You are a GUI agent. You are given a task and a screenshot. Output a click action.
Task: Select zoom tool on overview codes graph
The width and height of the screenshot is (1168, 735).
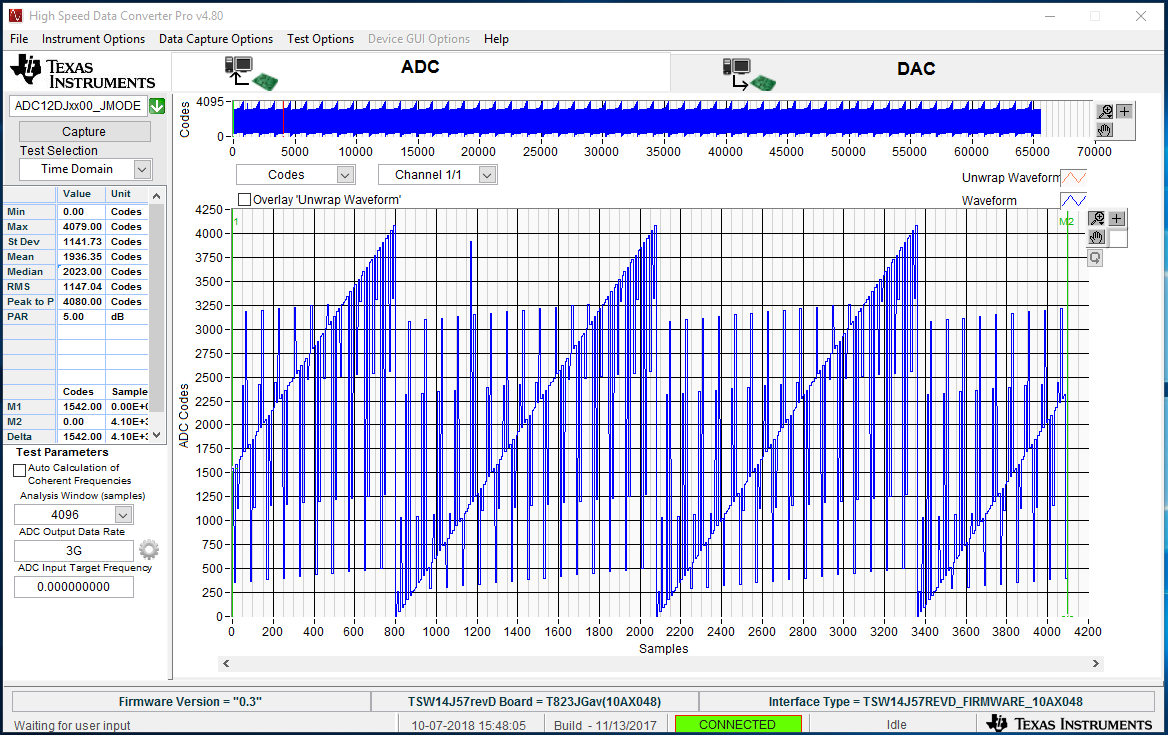(x=1105, y=111)
